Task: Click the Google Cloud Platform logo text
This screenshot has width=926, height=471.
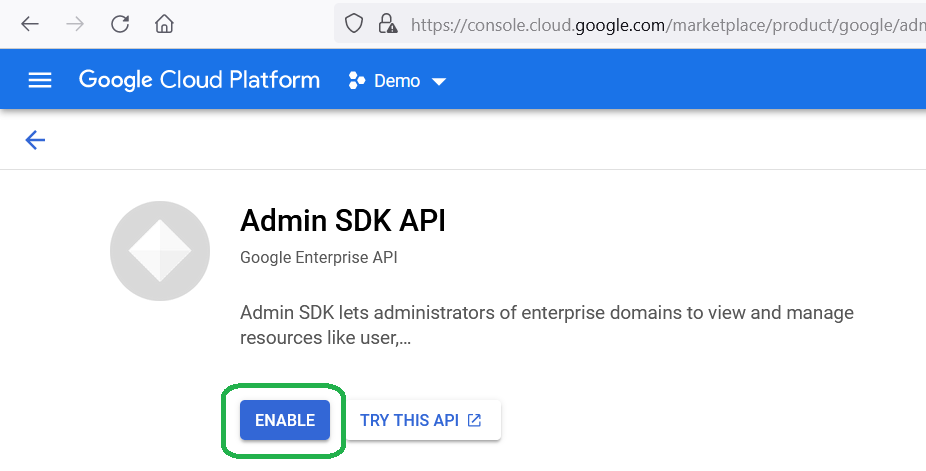Action: (199, 80)
